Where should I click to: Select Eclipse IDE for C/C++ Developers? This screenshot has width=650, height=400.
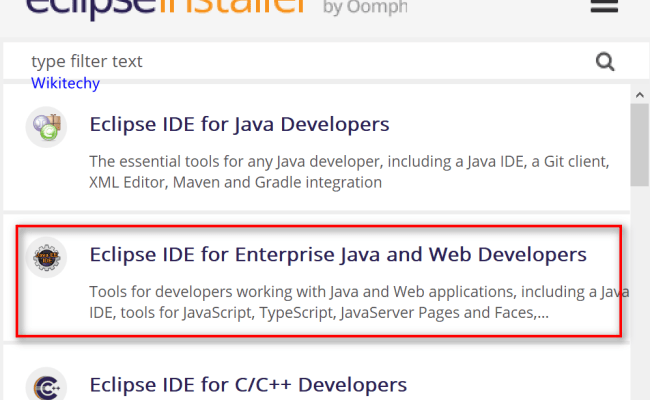click(x=248, y=385)
